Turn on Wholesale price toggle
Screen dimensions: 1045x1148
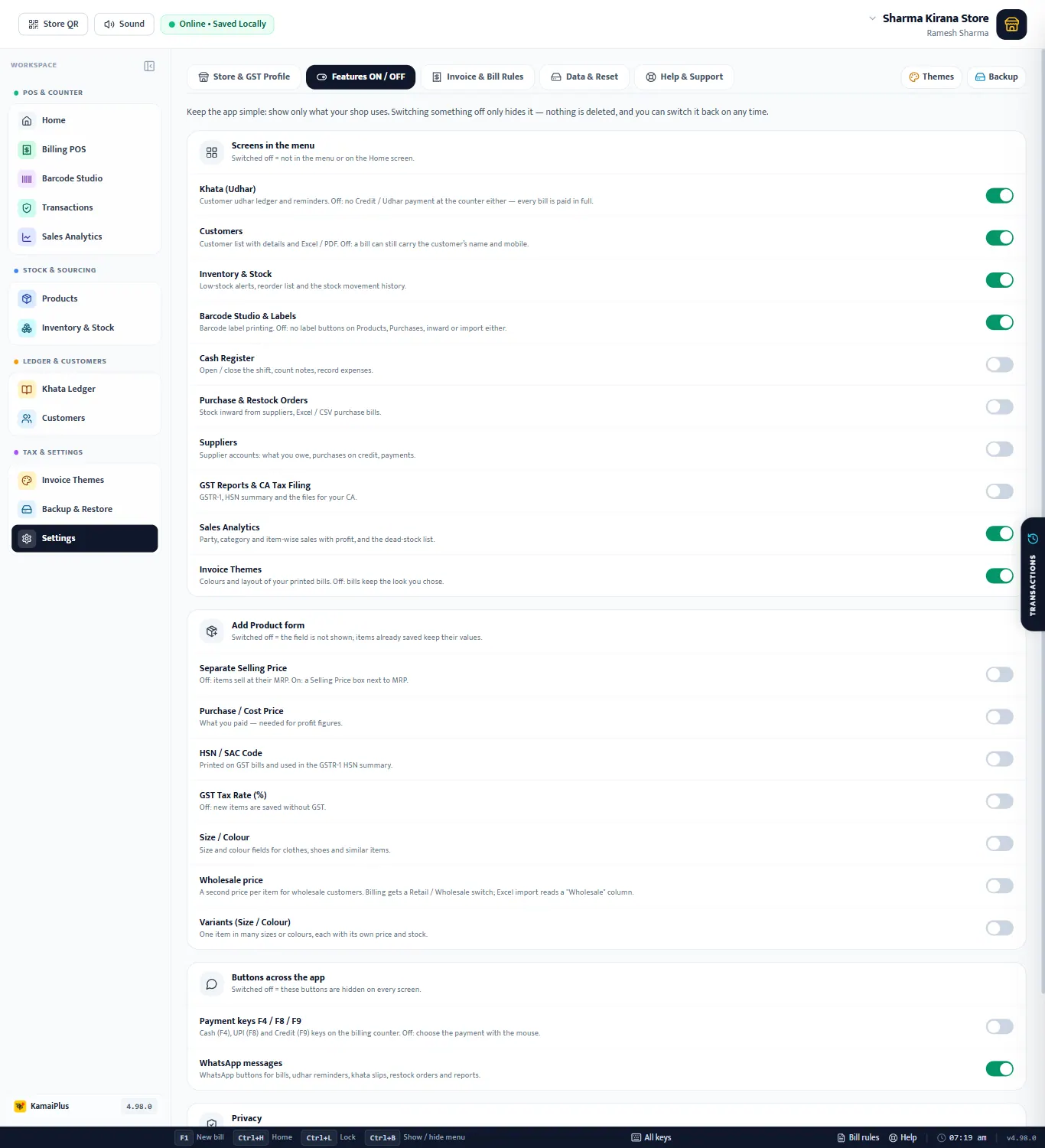coord(999,885)
